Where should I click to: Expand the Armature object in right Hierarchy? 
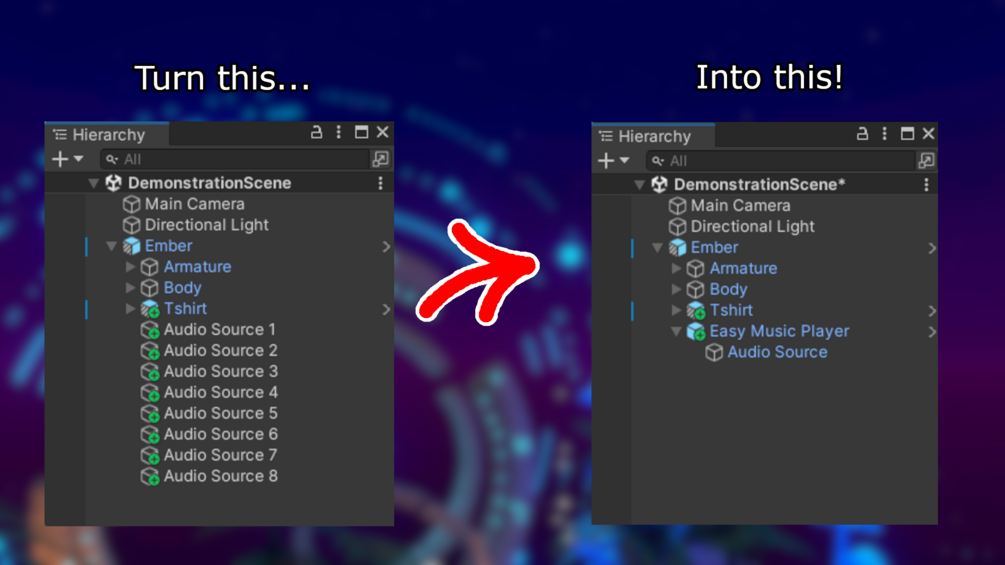pyautogui.click(x=676, y=268)
